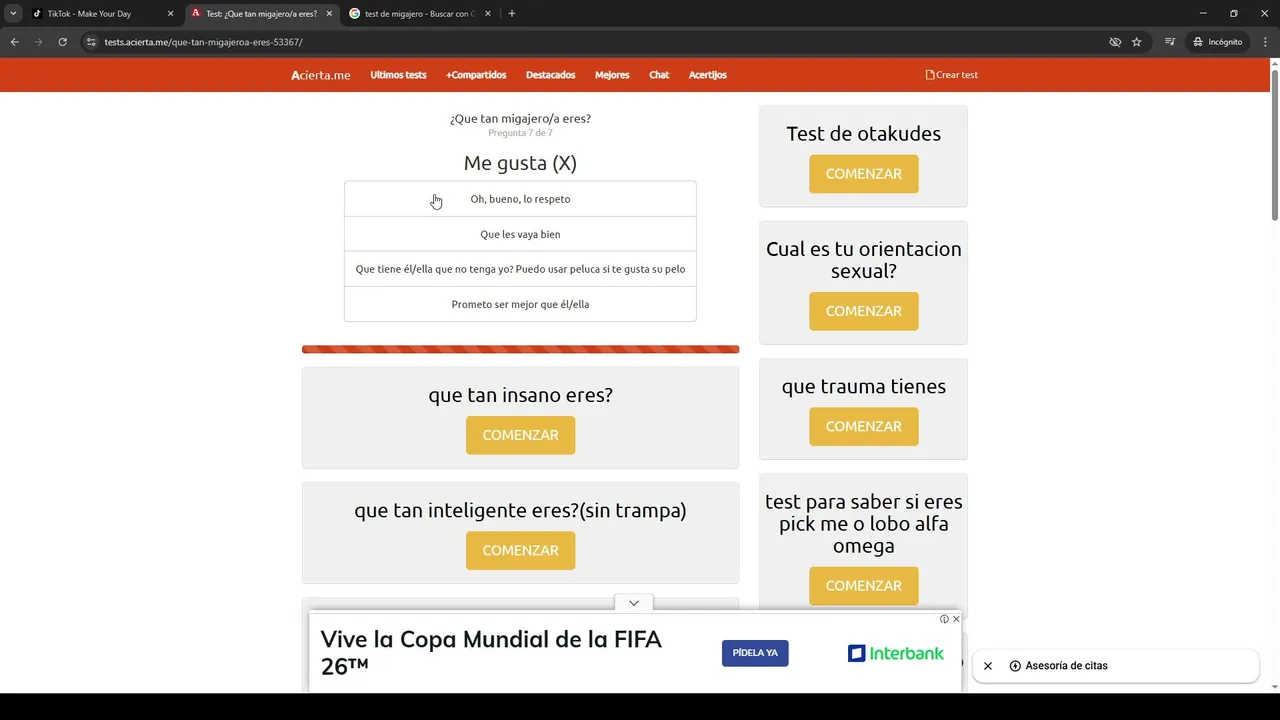Click the PÍDELA YA ad button

pyautogui.click(x=755, y=653)
